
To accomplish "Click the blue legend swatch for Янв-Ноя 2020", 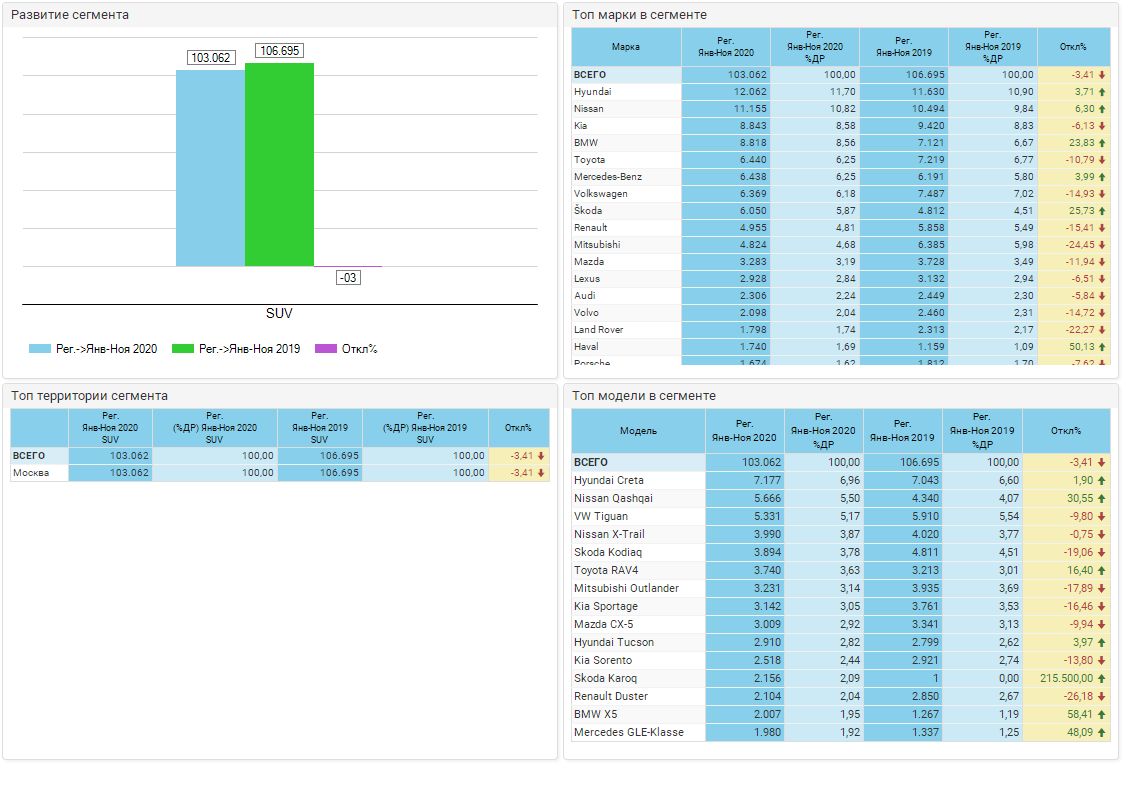I will (39, 349).
